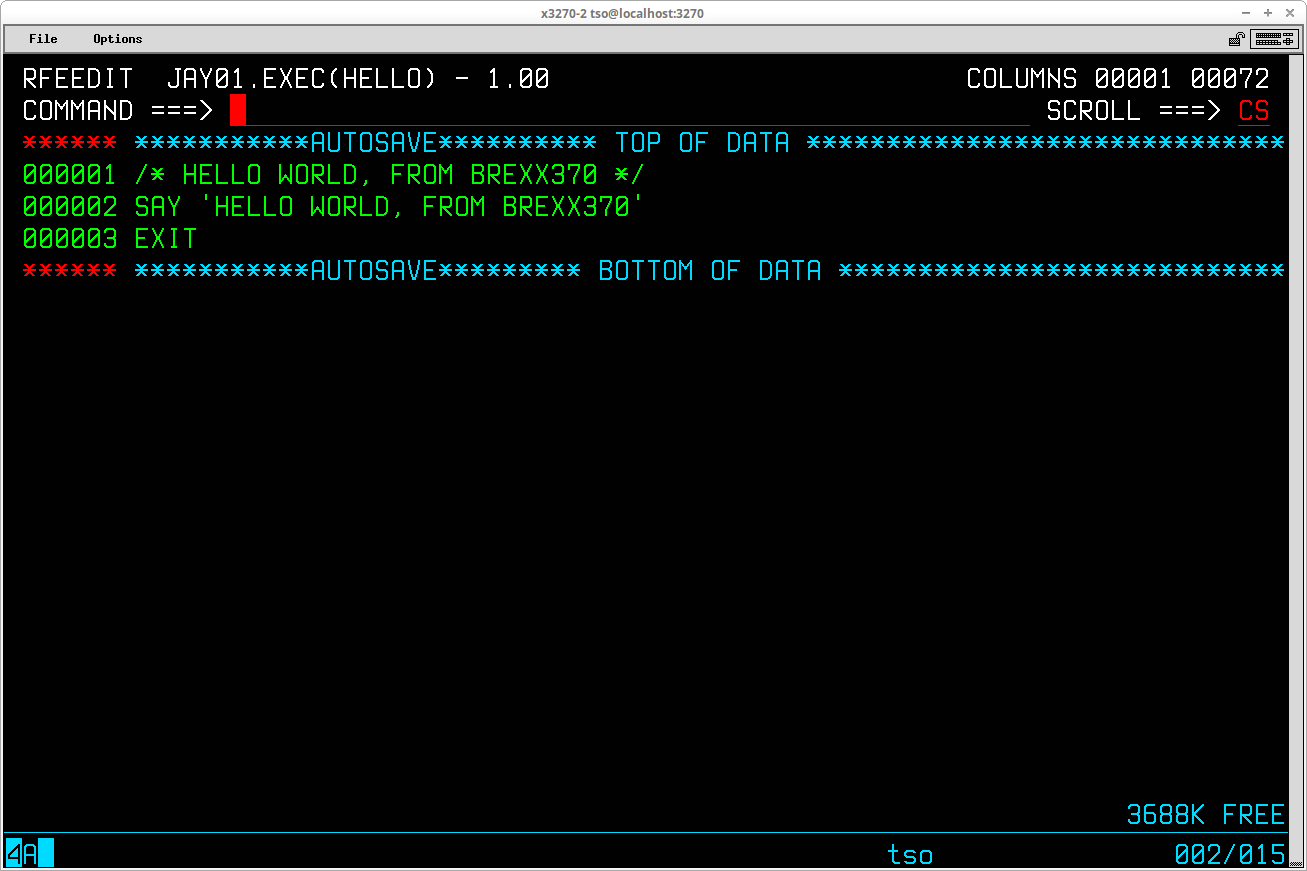Click the tso status bar label
Image resolution: width=1307 pixels, height=871 pixels.
tap(910, 855)
